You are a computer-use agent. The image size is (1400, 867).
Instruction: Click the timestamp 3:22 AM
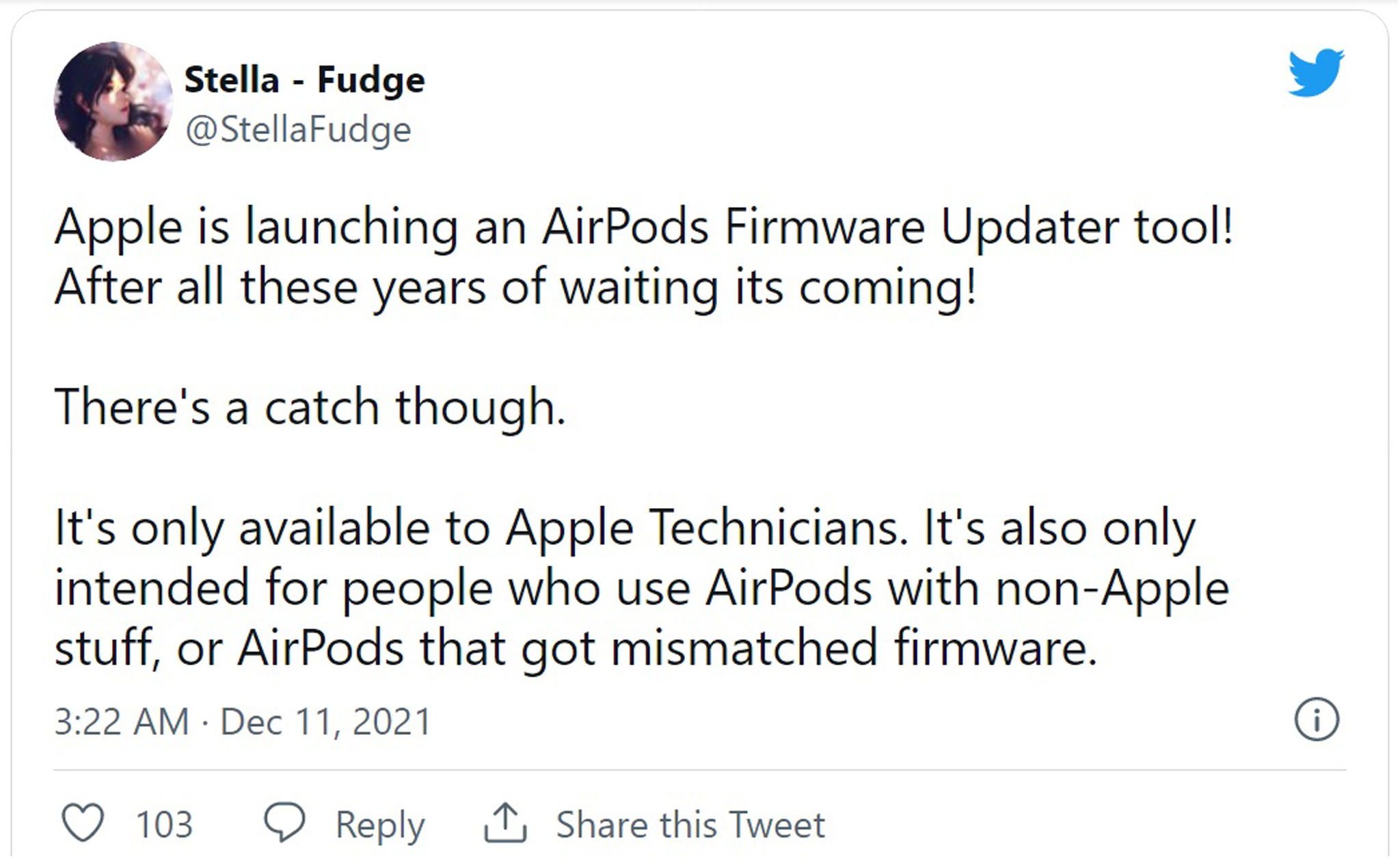[x=120, y=720]
